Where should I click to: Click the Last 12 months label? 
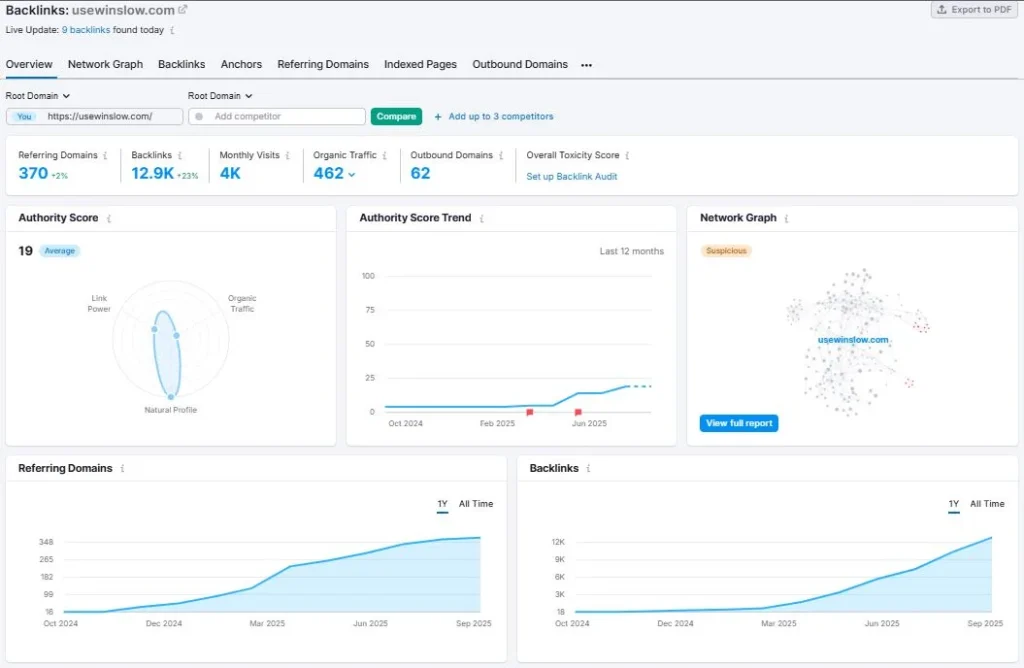[632, 251]
